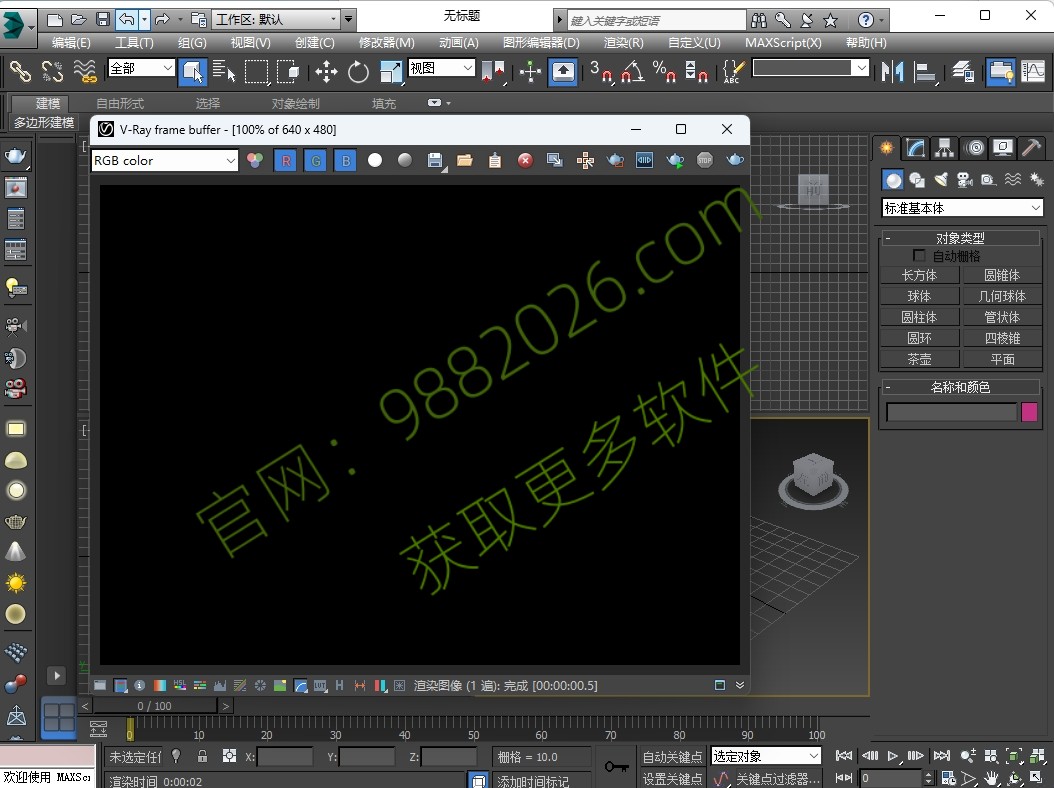
Task: Select the Rotate tool
Action: [x=358, y=71]
